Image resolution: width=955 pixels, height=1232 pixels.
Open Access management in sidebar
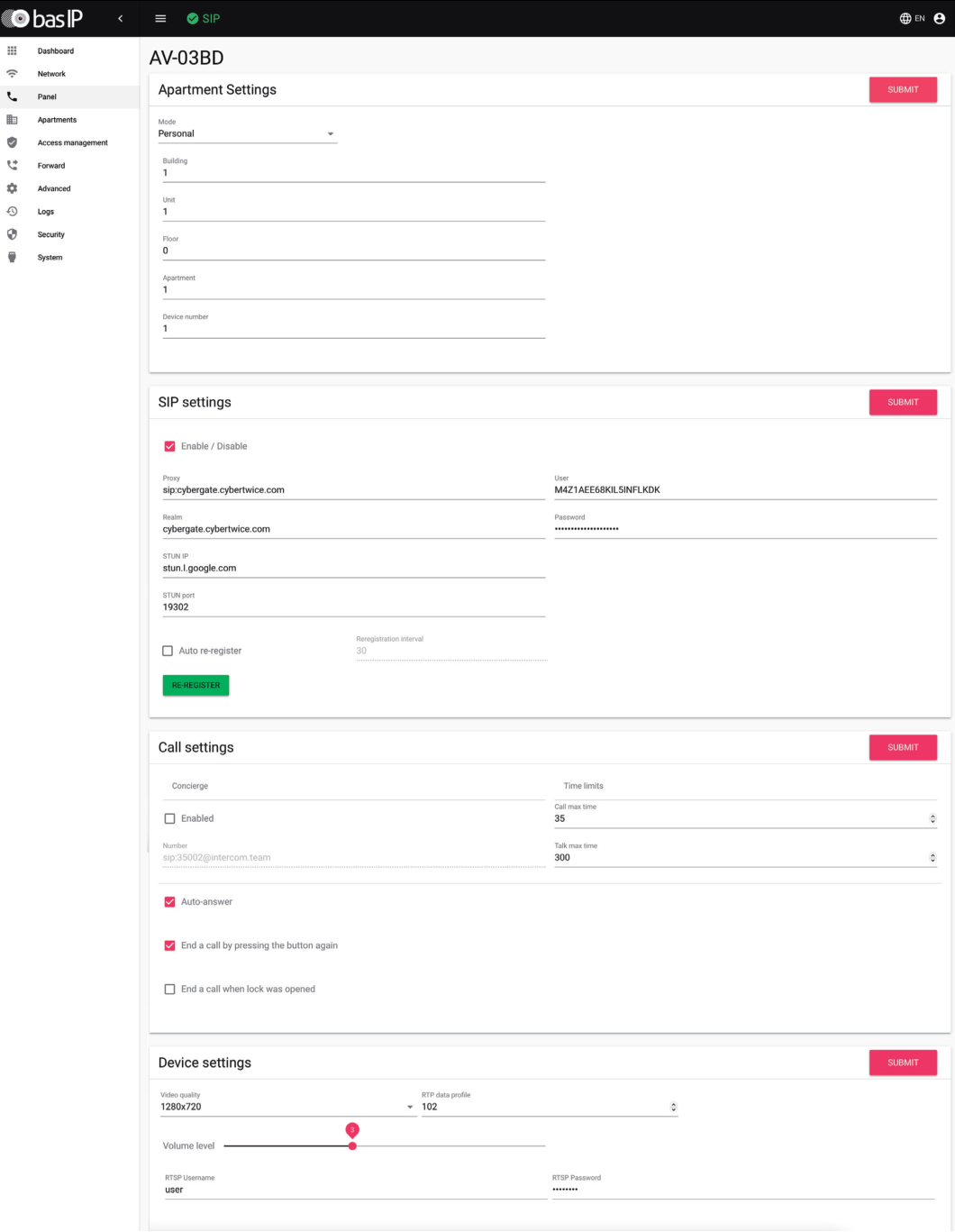click(72, 143)
